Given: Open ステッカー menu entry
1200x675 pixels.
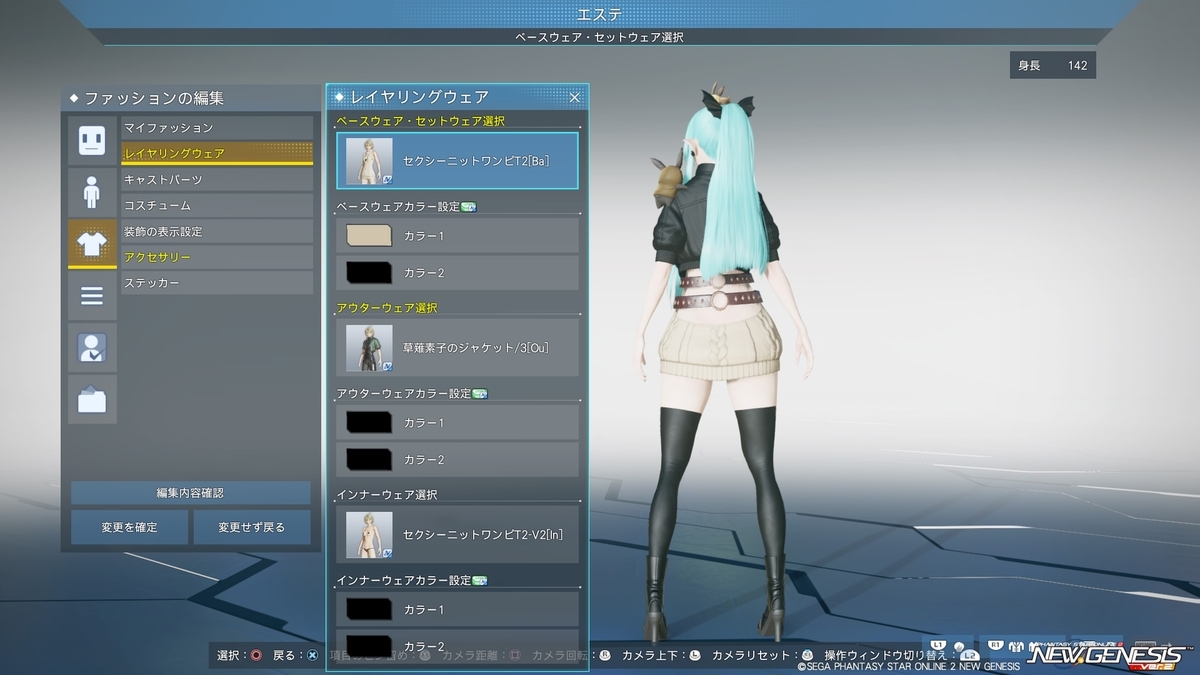Looking at the screenshot, I should coord(217,284).
